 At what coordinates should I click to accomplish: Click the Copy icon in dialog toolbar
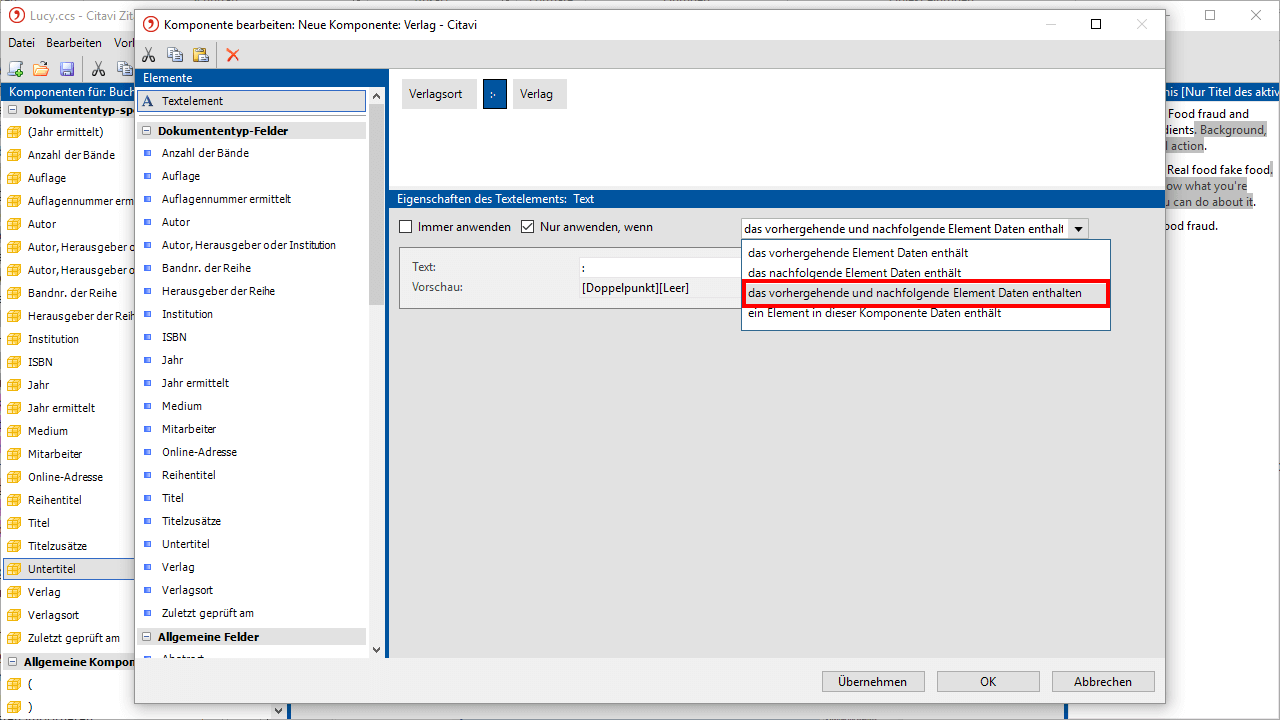click(175, 55)
